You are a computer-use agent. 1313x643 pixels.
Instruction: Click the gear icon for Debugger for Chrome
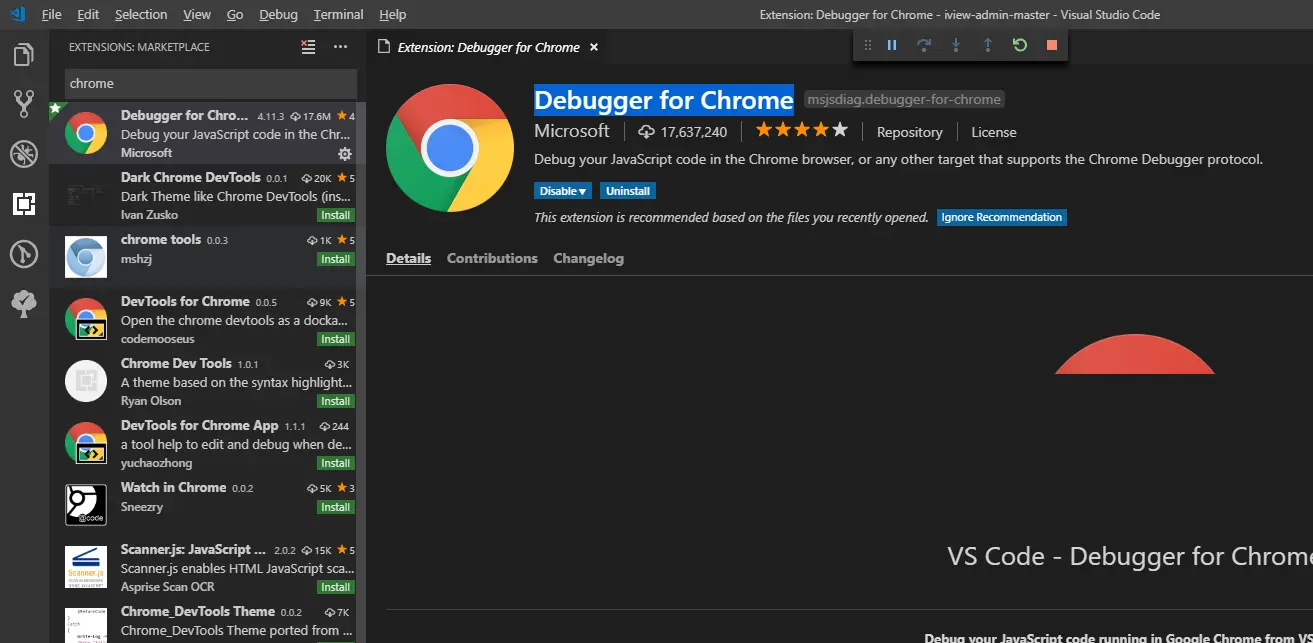click(345, 153)
